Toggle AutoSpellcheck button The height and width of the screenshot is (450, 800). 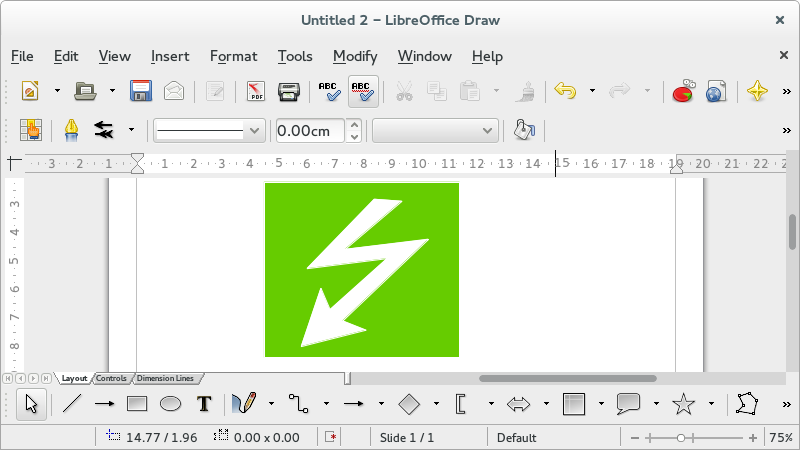pos(363,91)
